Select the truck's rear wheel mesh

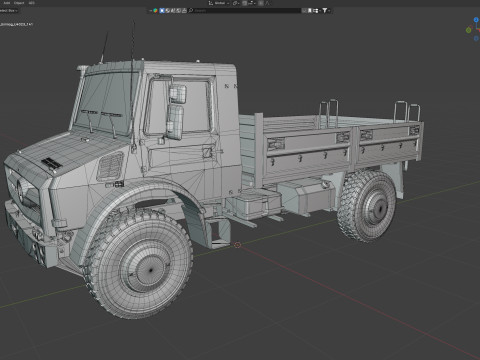pyautogui.click(x=367, y=206)
